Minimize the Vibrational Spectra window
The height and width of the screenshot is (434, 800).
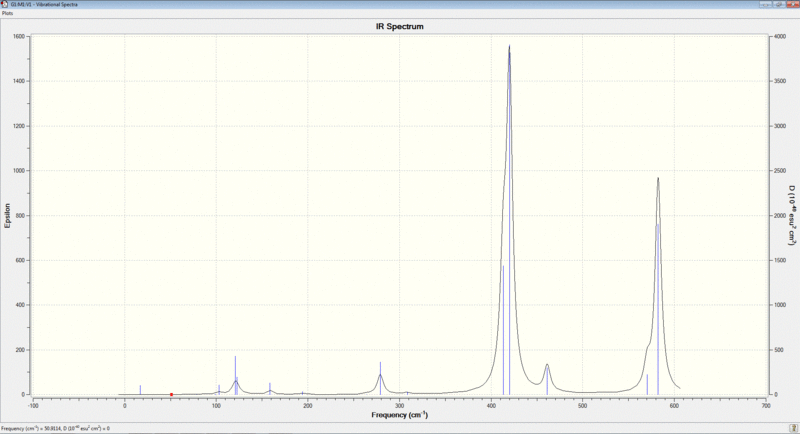(766, 4)
